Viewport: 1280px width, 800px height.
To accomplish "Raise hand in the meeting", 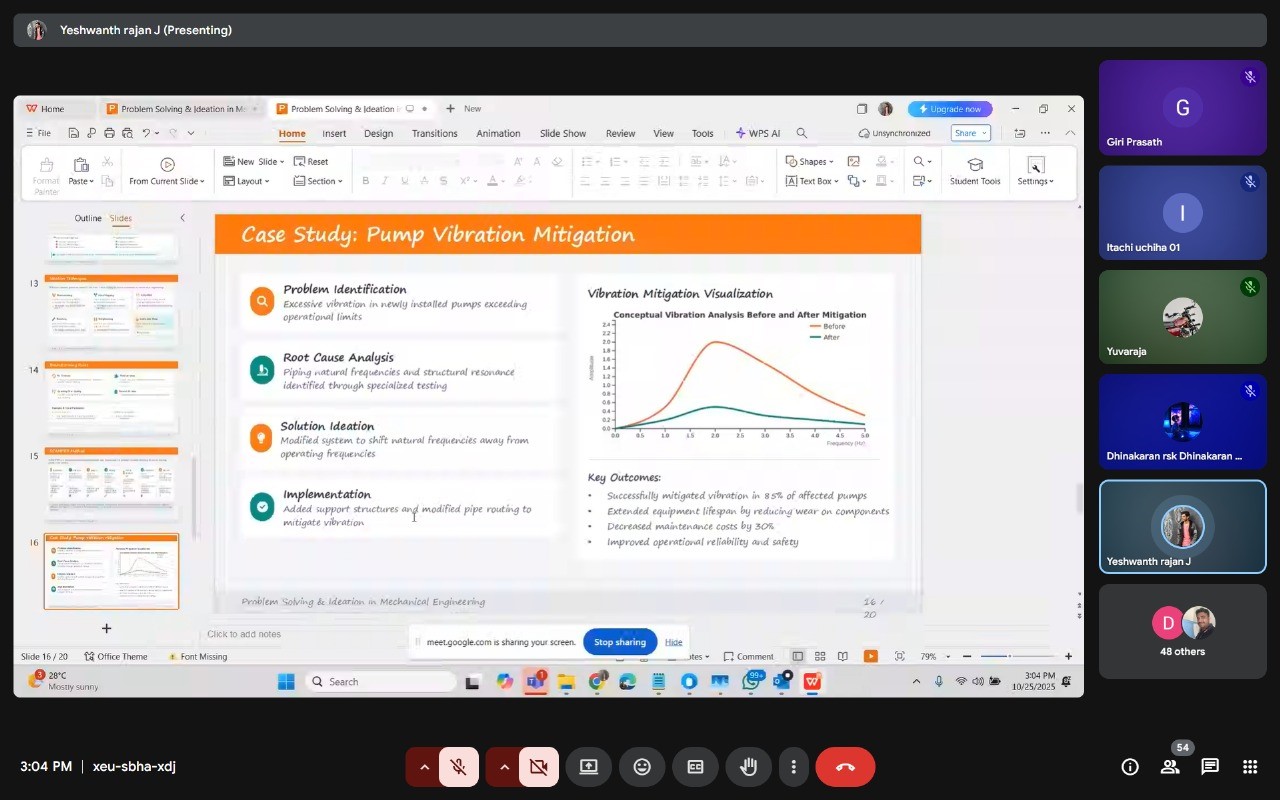I will coord(748,767).
